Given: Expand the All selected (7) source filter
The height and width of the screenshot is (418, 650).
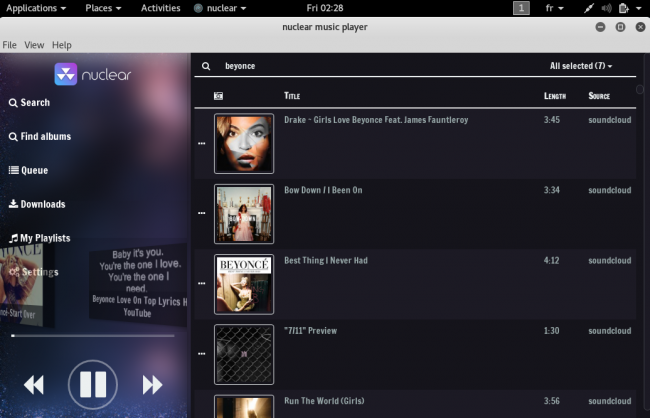Looking at the screenshot, I should click(x=581, y=66).
